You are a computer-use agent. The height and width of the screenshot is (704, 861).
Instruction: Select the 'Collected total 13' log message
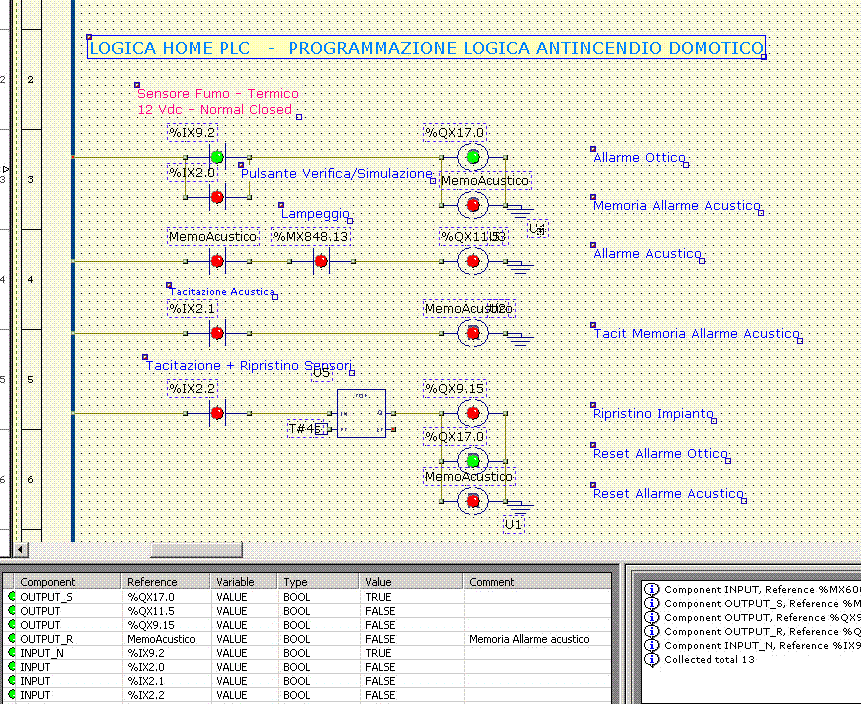713,659
